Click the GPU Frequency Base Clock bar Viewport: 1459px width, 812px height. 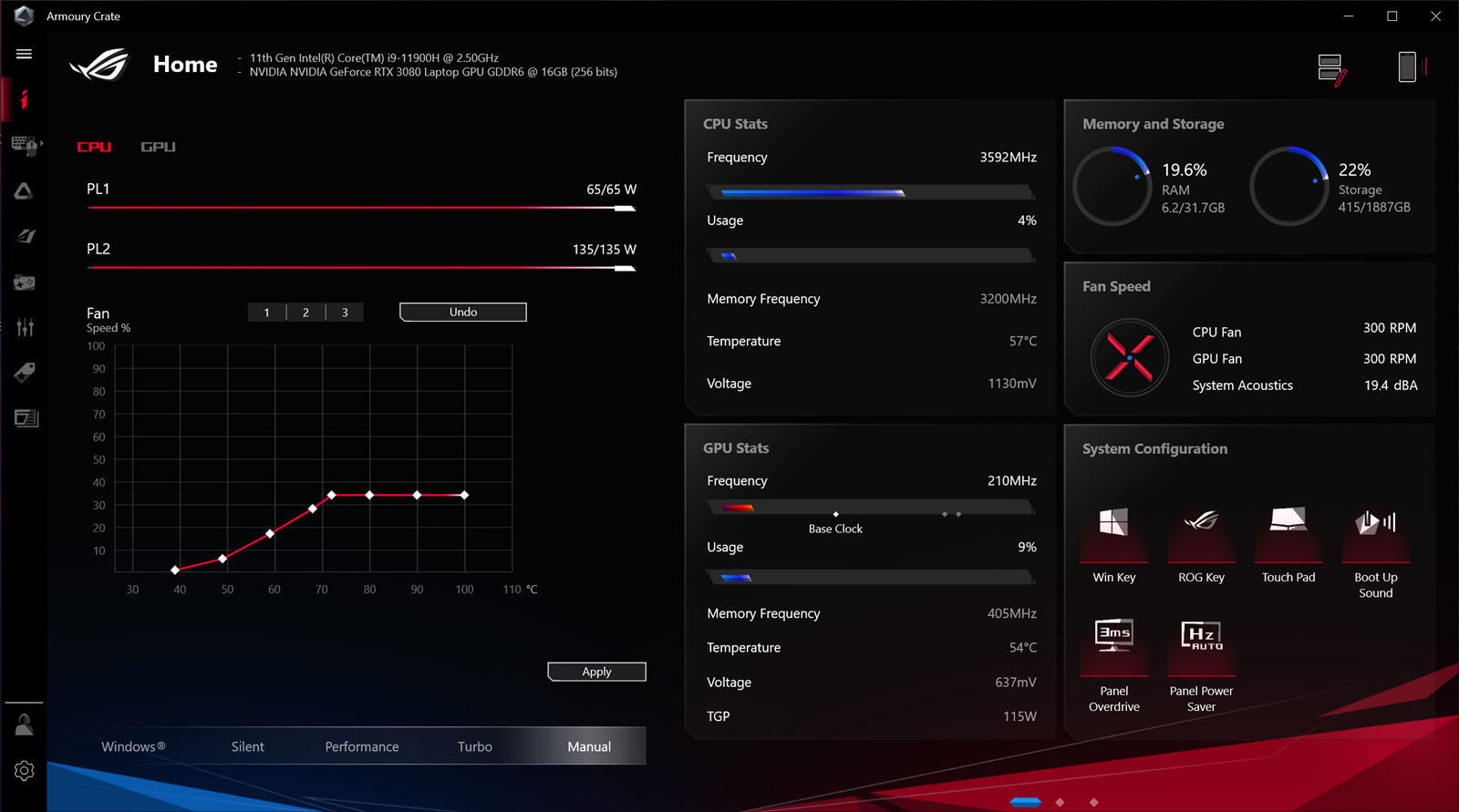click(x=871, y=508)
